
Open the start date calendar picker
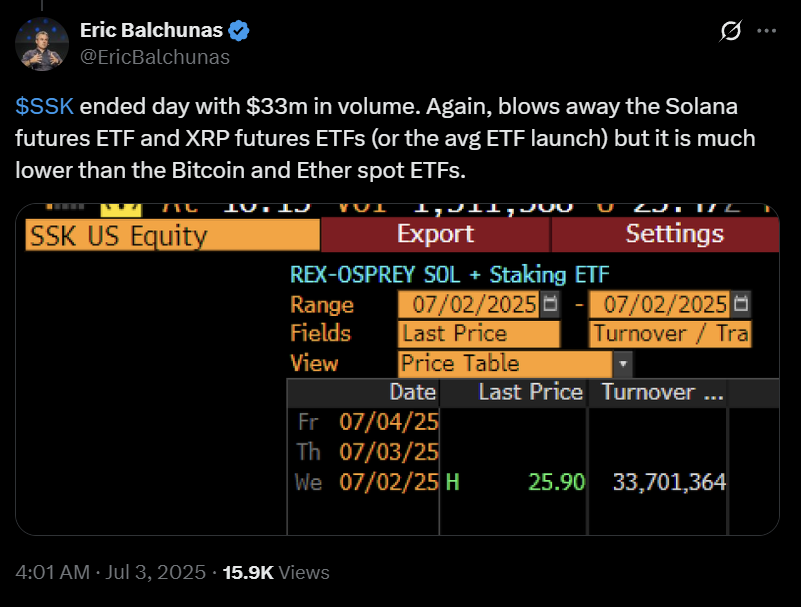[549, 303]
